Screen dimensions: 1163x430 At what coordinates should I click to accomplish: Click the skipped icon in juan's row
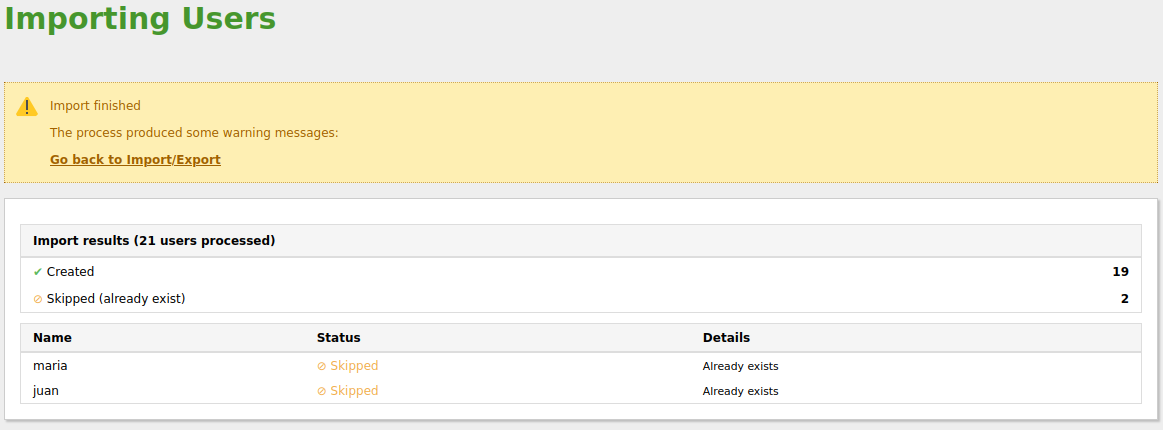click(321, 391)
